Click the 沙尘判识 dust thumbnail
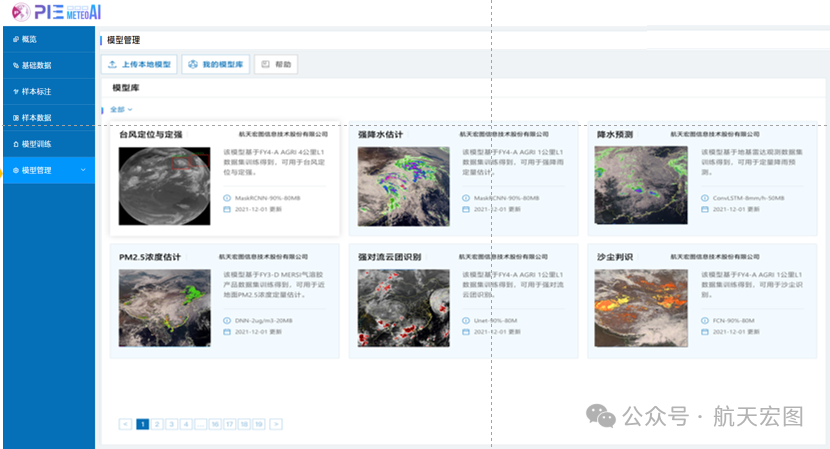830x449 pixels. click(641, 308)
